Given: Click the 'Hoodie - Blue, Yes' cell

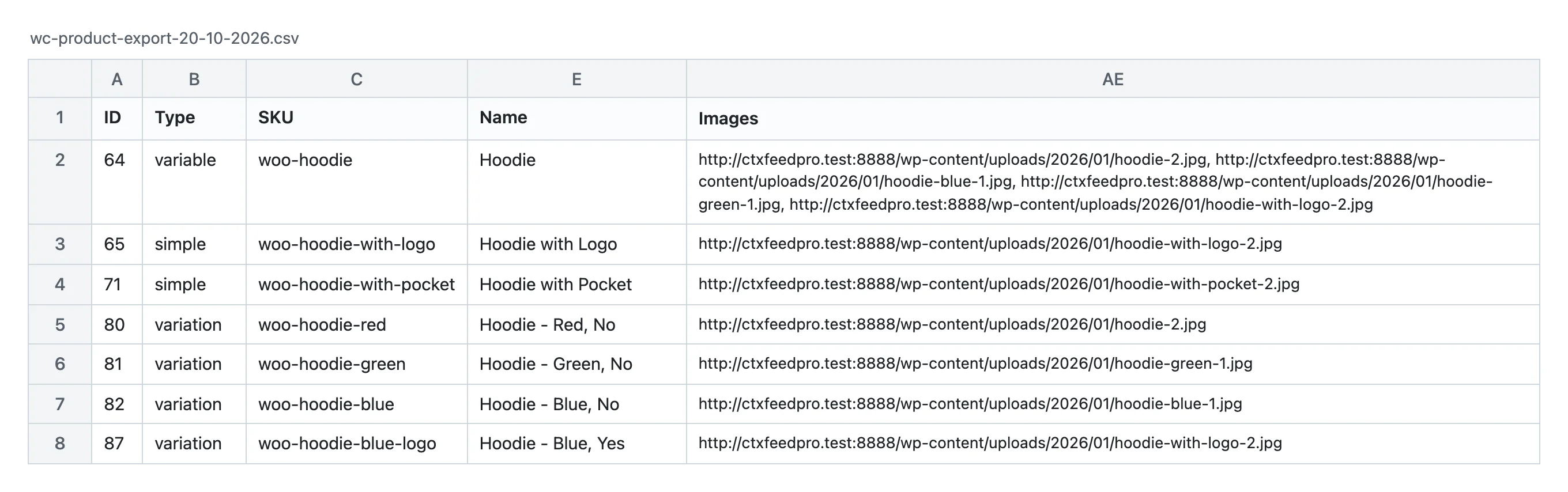Looking at the screenshot, I should point(576,444).
